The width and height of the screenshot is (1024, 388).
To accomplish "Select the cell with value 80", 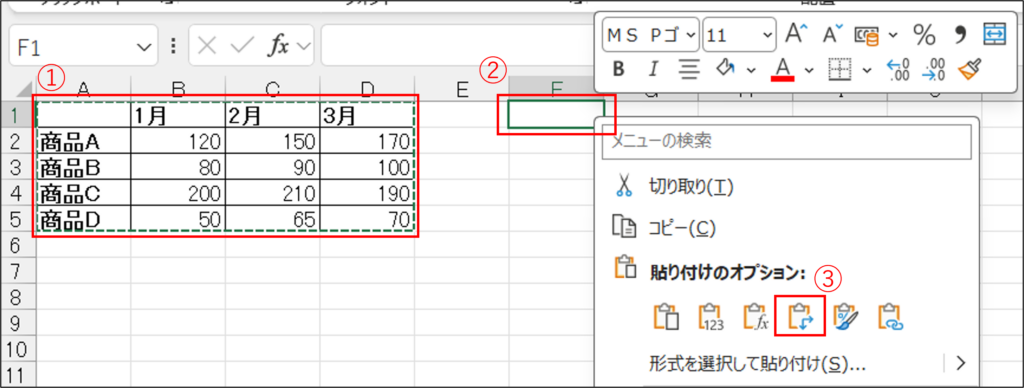I will click(x=178, y=167).
